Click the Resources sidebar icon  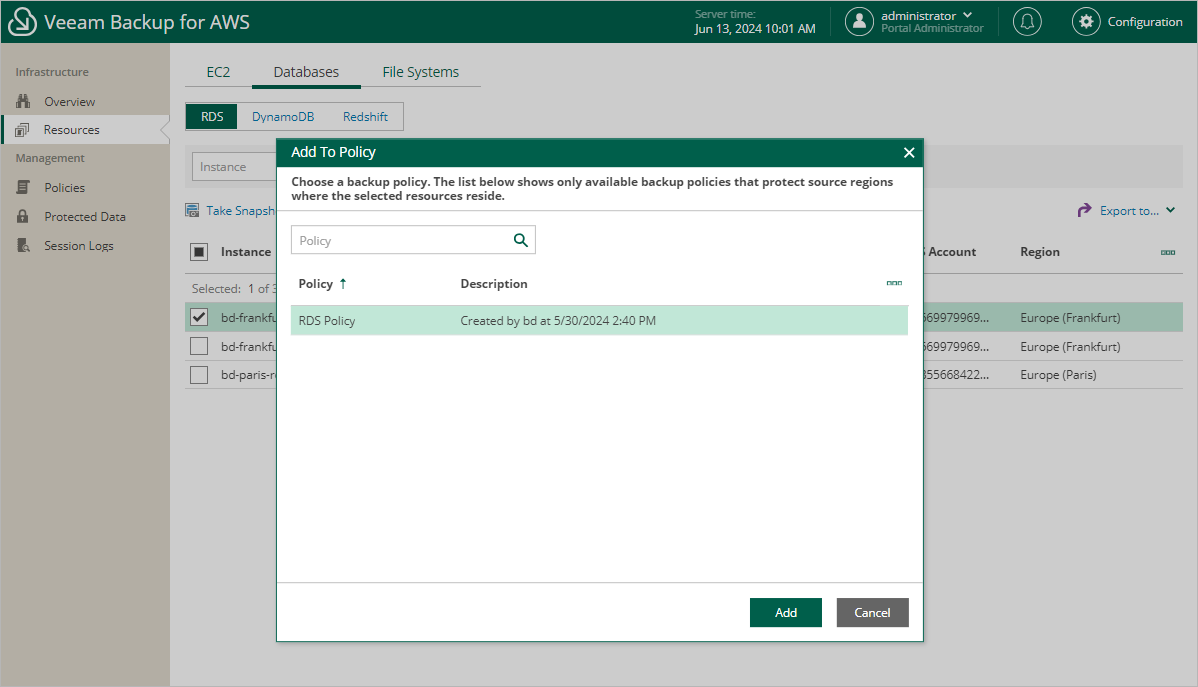(22, 130)
